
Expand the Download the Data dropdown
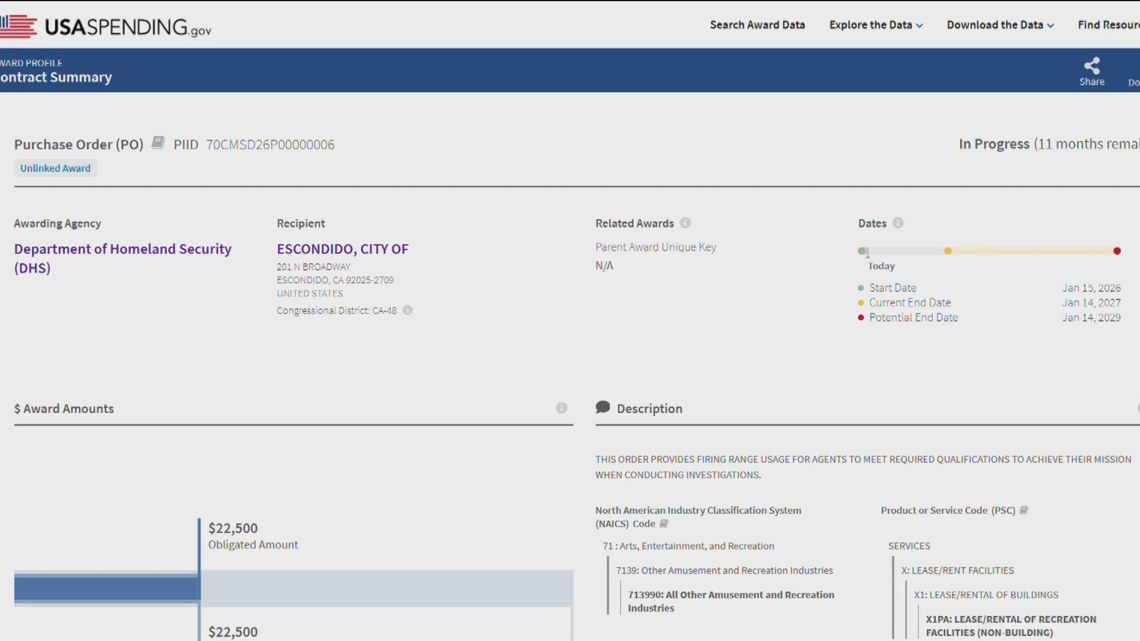tap(1000, 25)
